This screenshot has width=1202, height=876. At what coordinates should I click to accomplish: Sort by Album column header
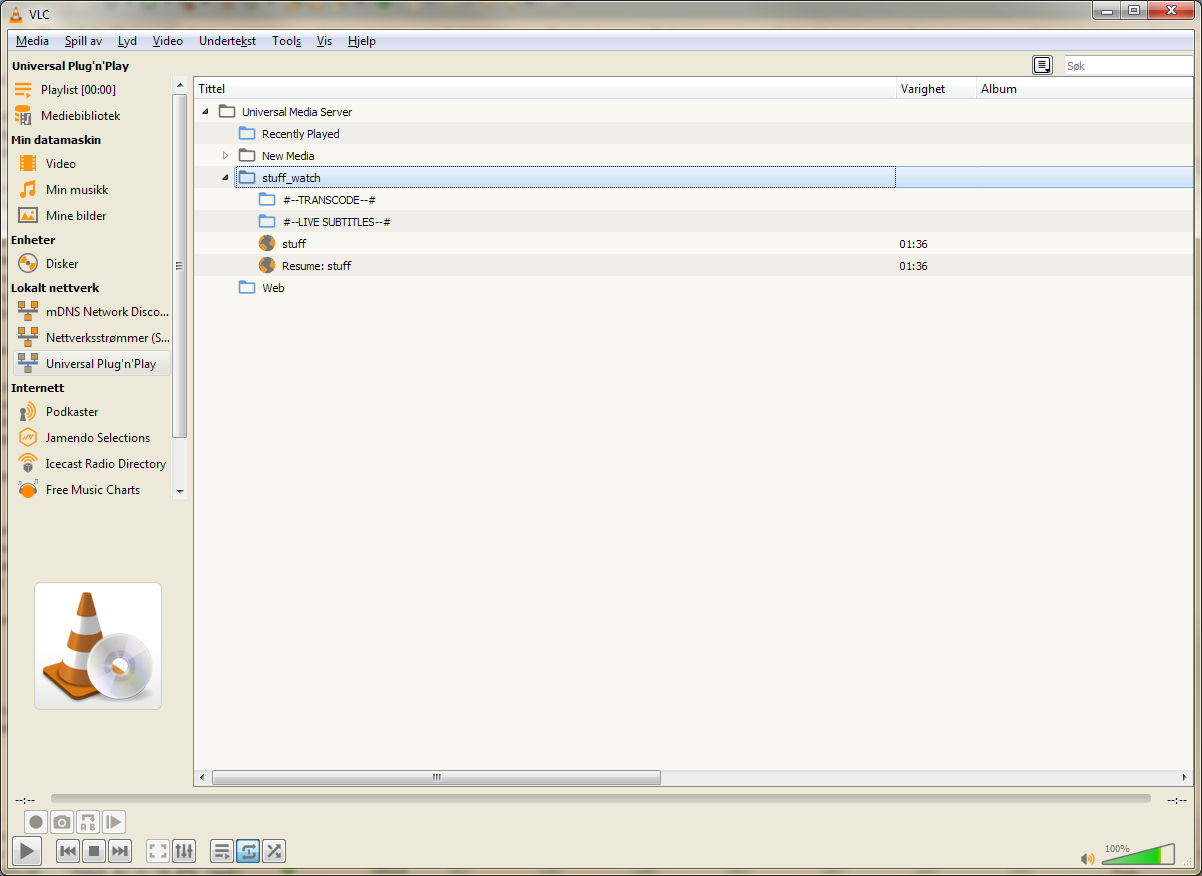pyautogui.click(x=1085, y=89)
